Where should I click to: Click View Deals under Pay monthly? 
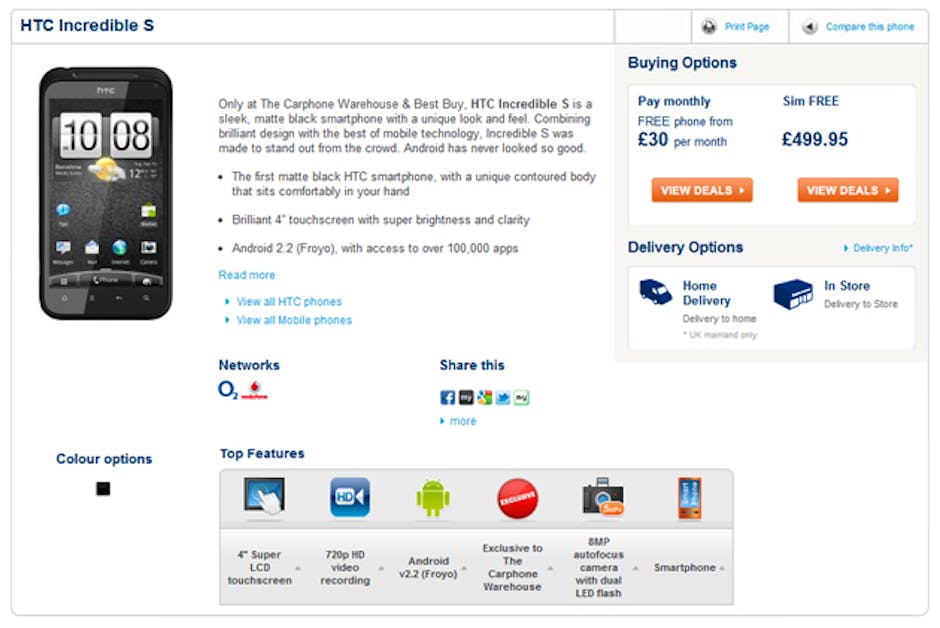click(x=702, y=190)
